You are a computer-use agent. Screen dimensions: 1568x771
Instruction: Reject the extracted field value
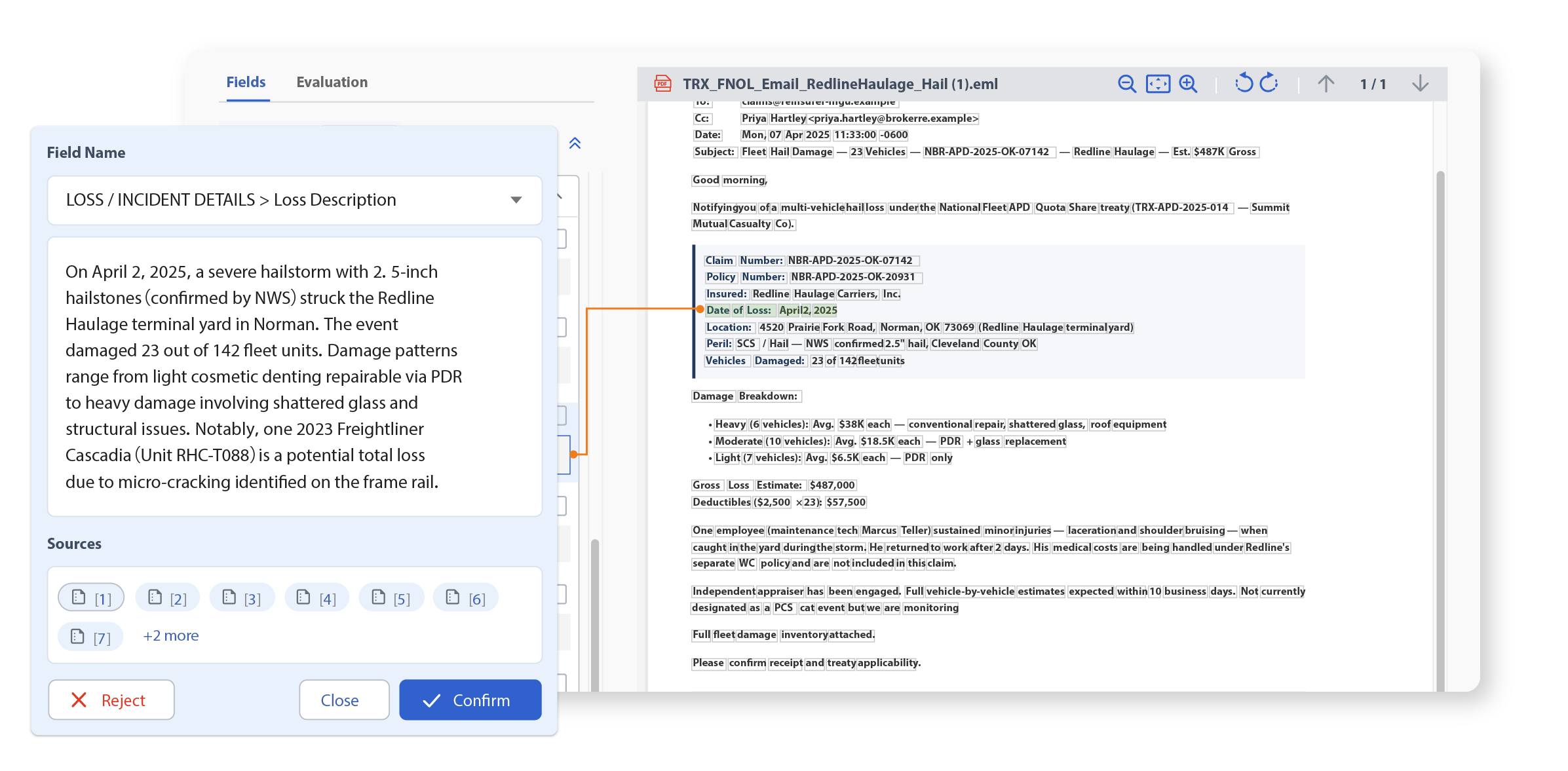(x=111, y=700)
